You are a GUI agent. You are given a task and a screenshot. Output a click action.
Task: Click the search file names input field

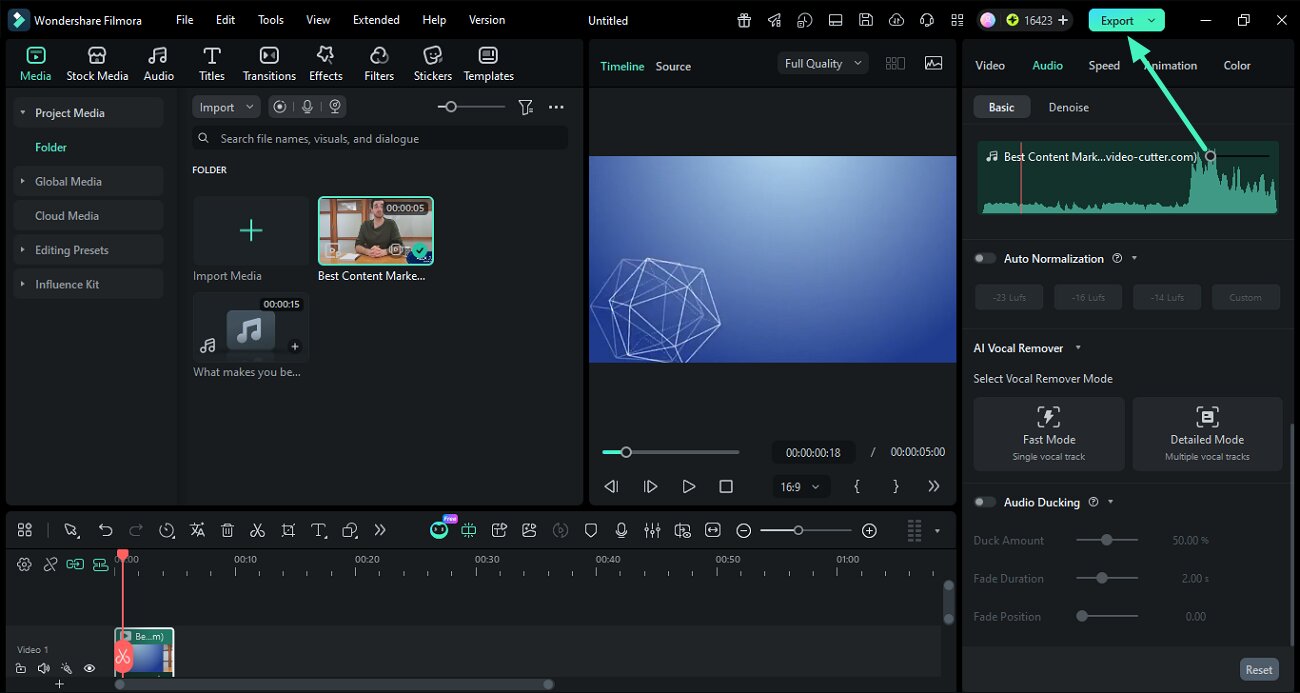(x=380, y=138)
